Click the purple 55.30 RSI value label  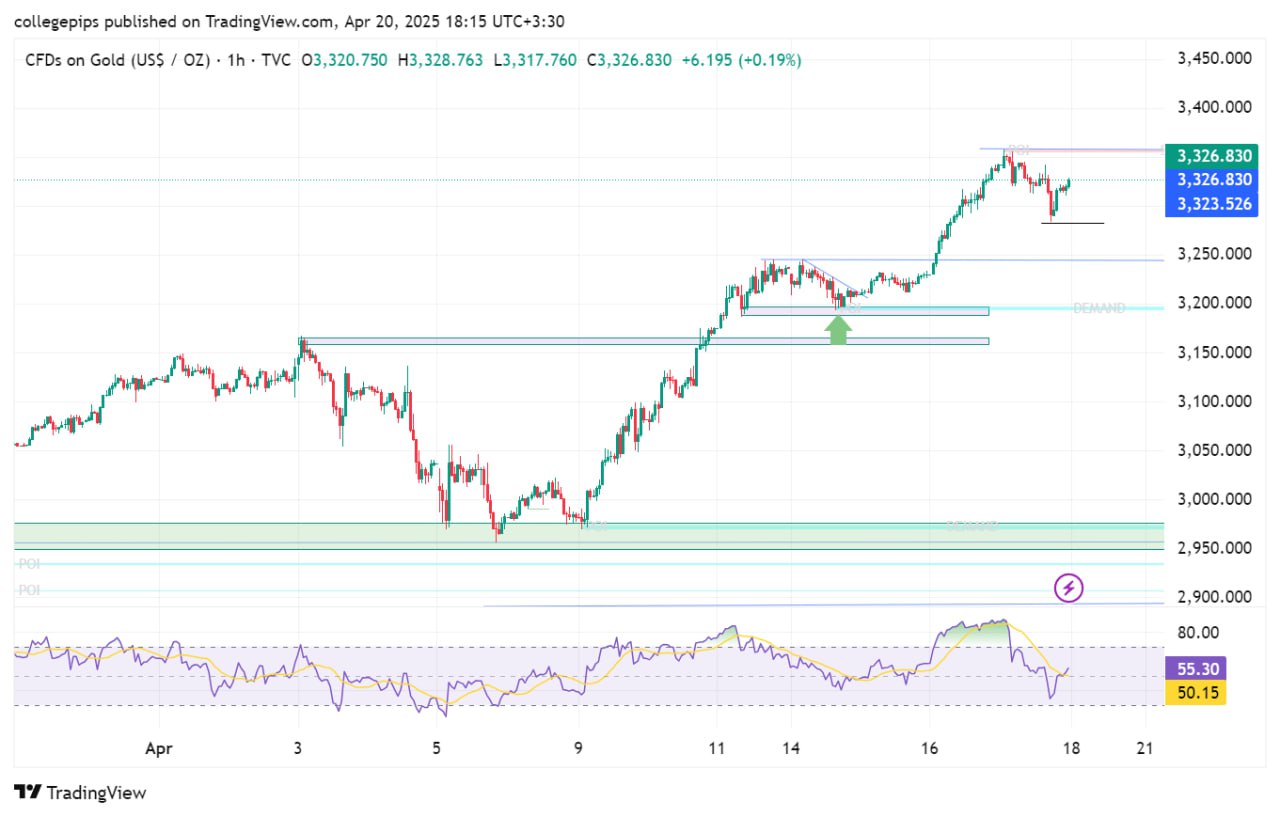[1198, 669]
